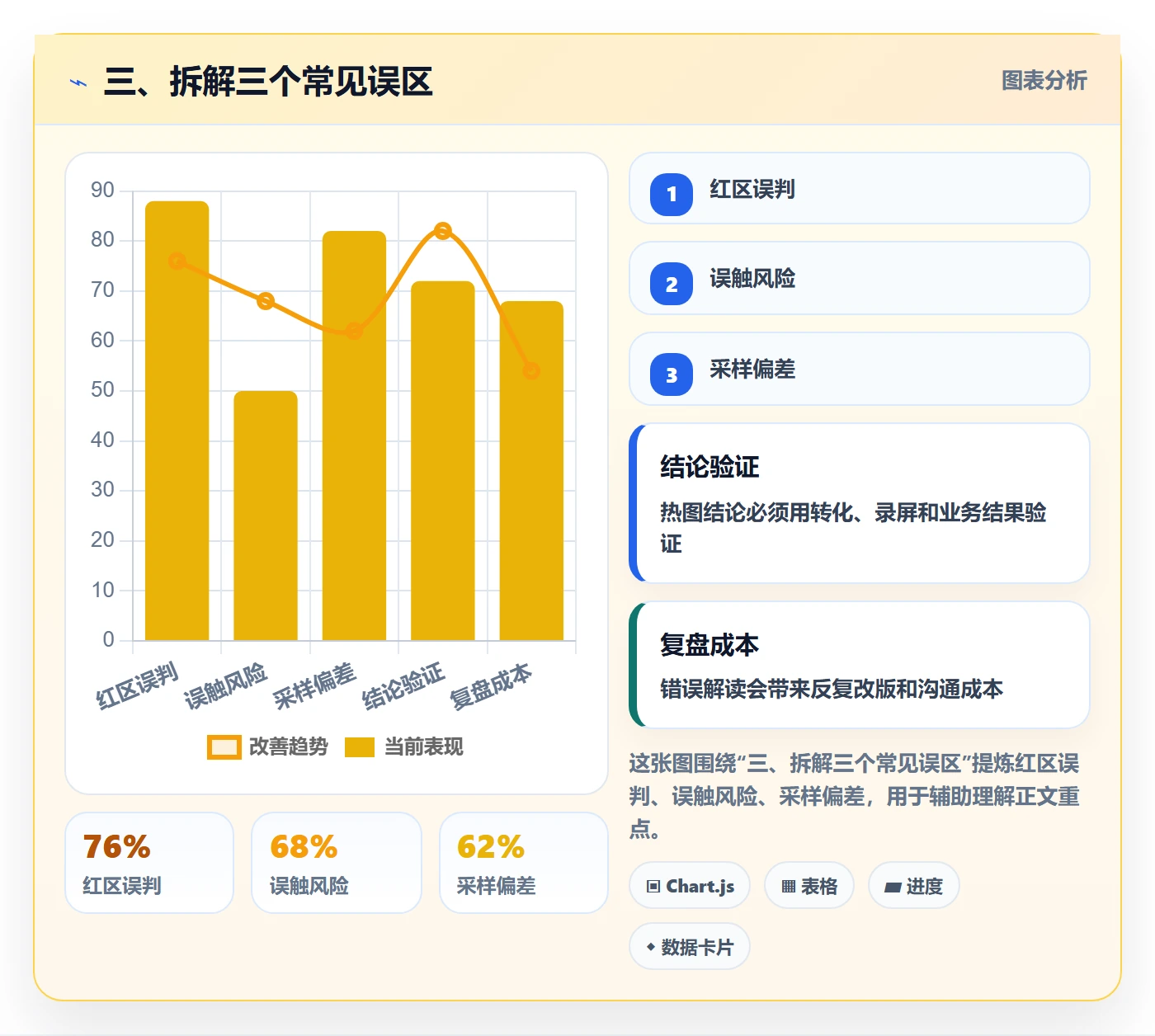Click the 结论验证 bar in the chart

[x=443, y=460]
